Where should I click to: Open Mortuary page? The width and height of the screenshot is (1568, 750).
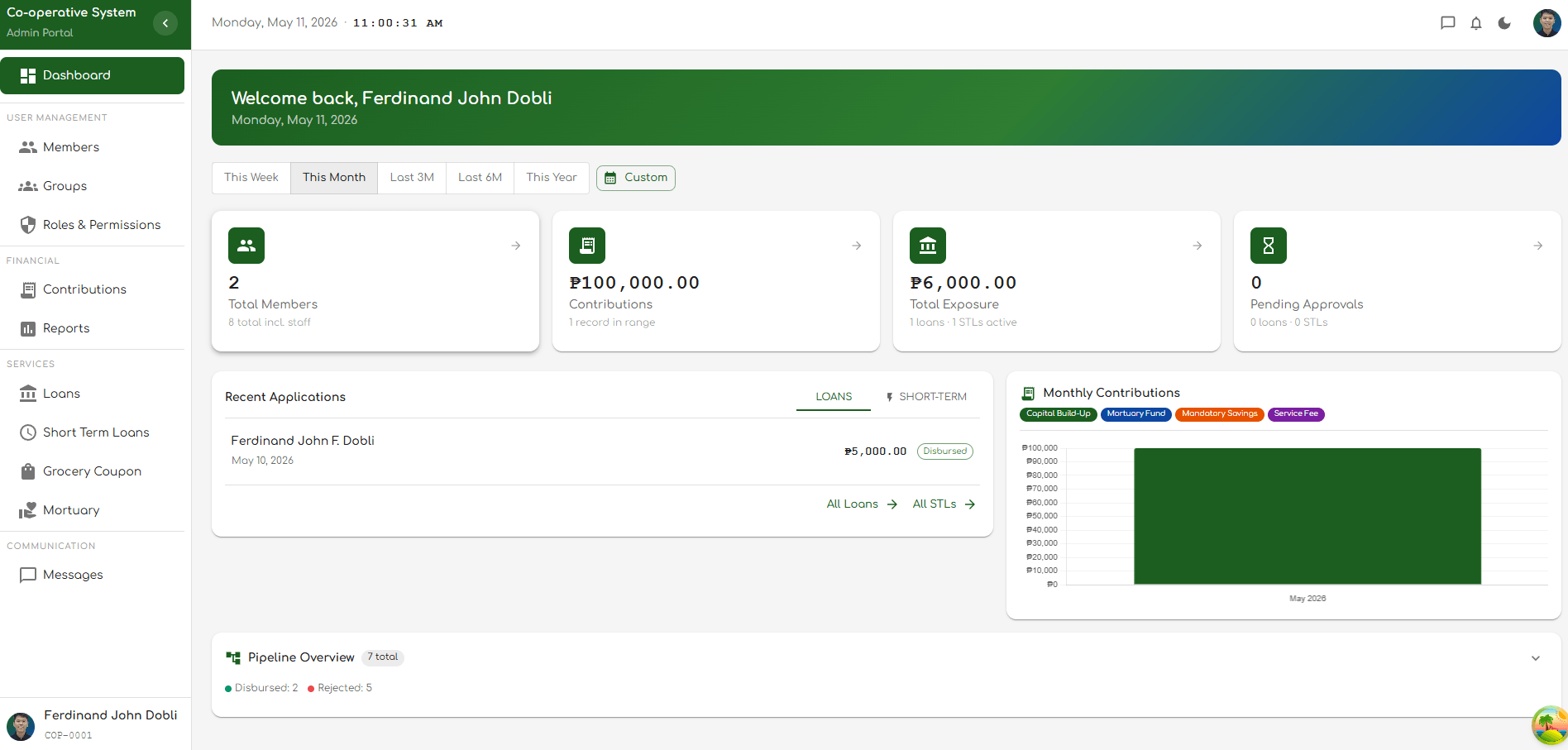[93, 510]
